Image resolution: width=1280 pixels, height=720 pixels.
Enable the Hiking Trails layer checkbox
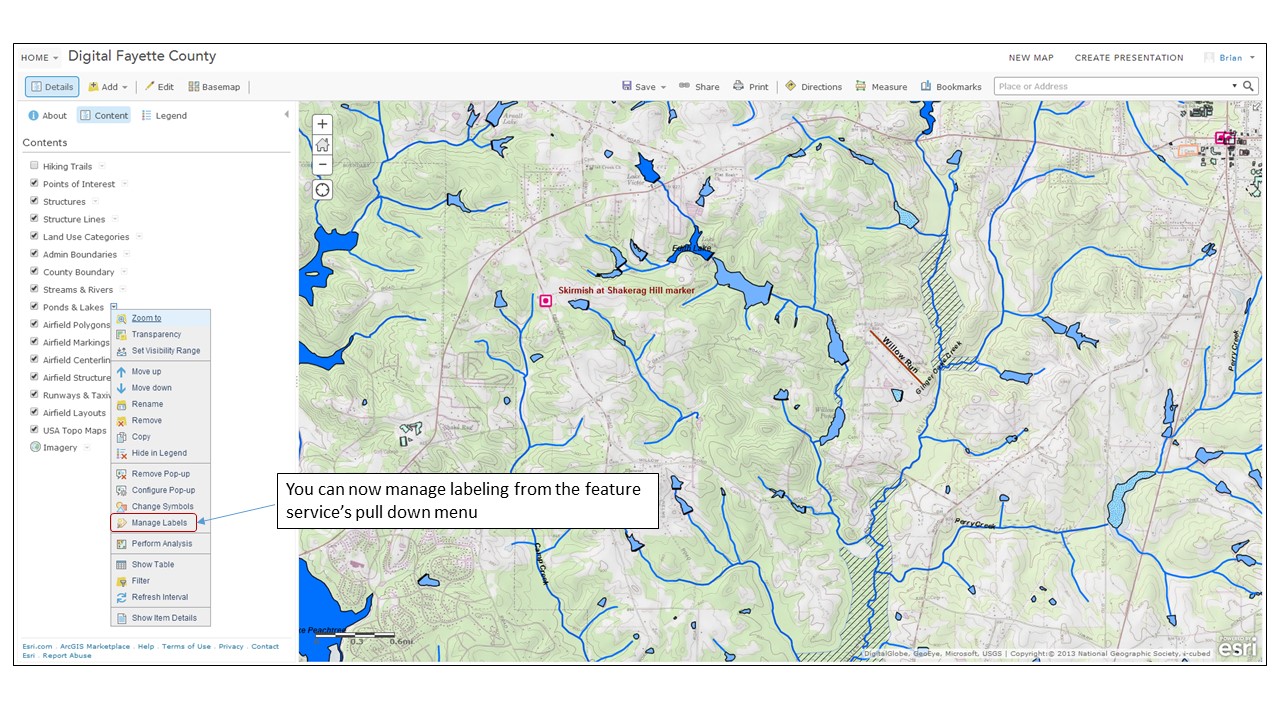pyautogui.click(x=34, y=166)
